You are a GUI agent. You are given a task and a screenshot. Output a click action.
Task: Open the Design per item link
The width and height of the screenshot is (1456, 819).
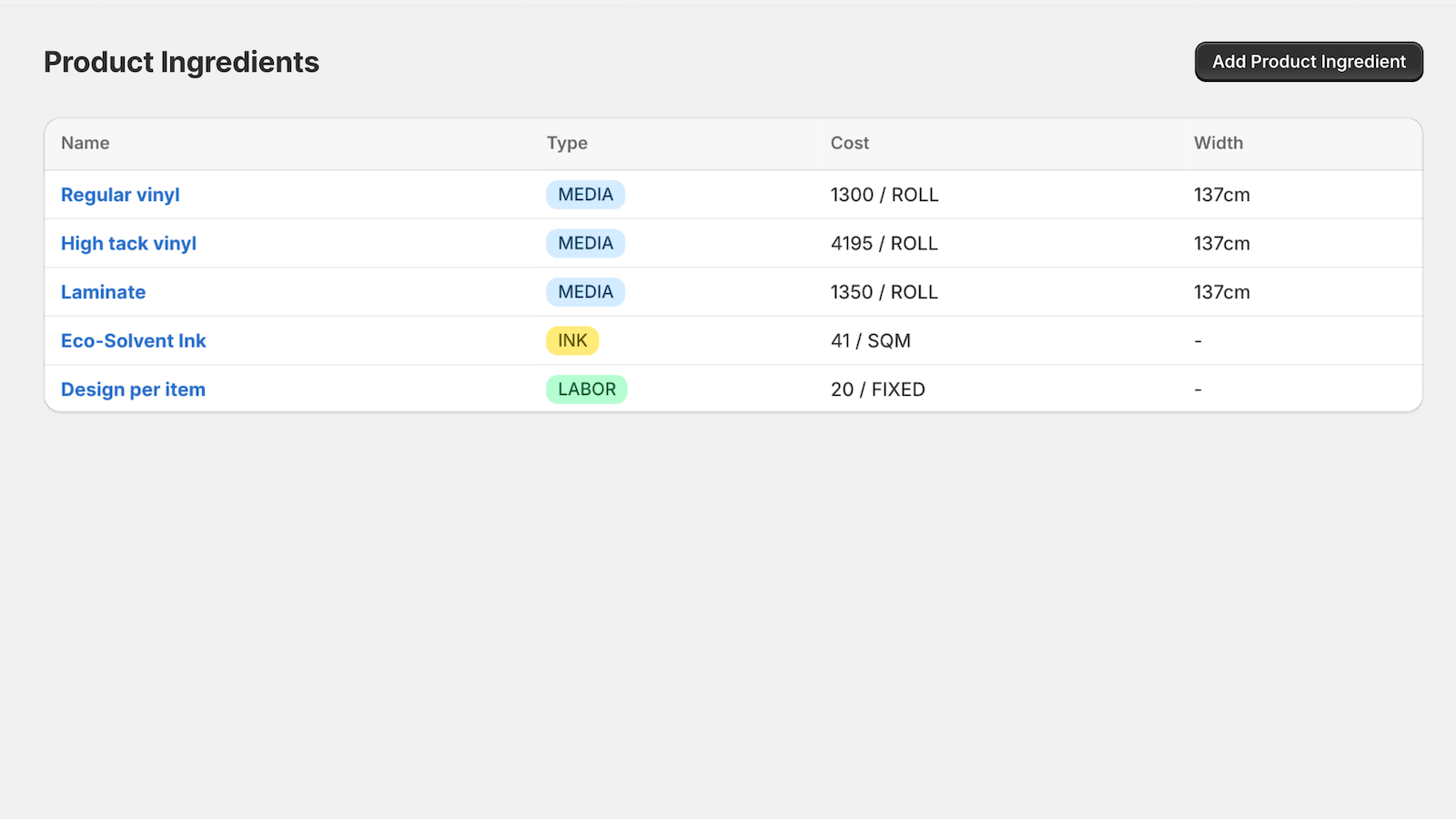pyautogui.click(x=133, y=389)
